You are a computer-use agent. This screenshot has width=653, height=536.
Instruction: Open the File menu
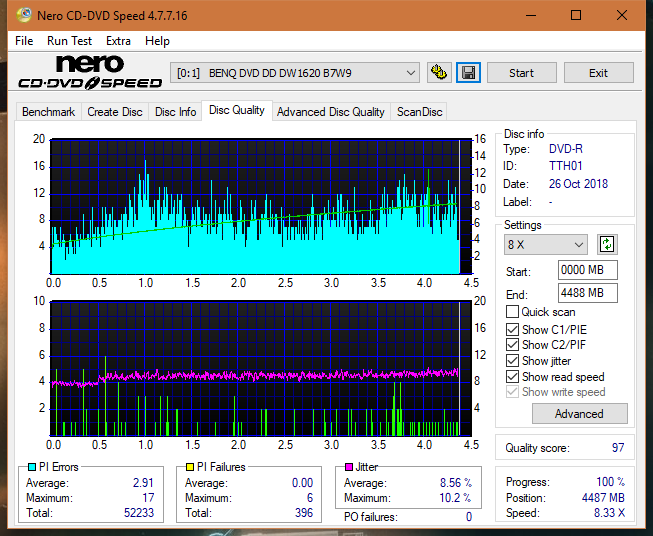pyautogui.click(x=24, y=41)
